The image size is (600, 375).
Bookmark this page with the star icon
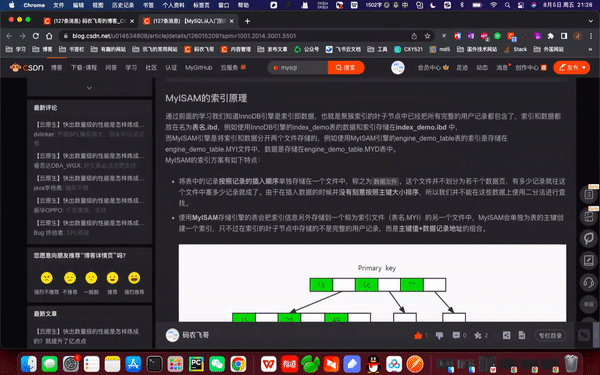pyautogui.click(x=427, y=36)
